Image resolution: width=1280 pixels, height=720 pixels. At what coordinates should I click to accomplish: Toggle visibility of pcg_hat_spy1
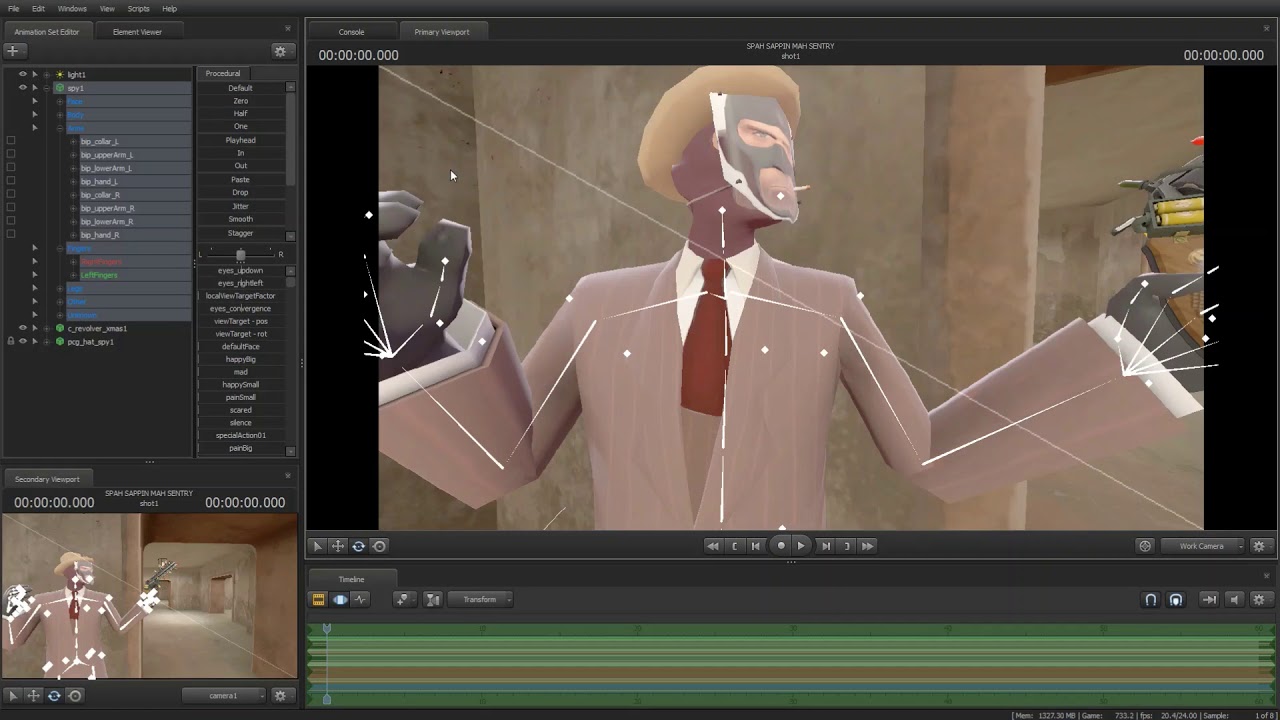click(23, 342)
